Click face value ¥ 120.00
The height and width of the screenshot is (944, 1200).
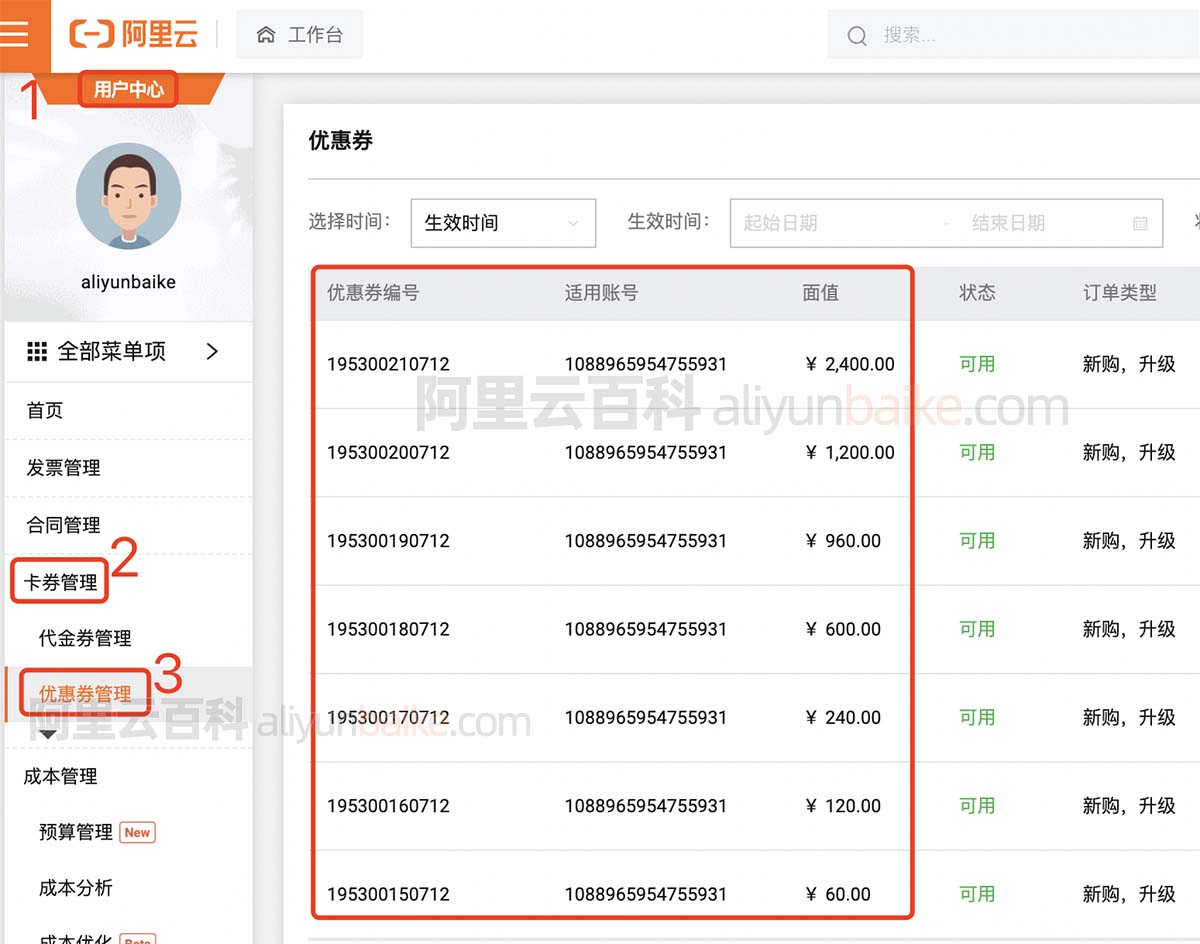click(842, 806)
